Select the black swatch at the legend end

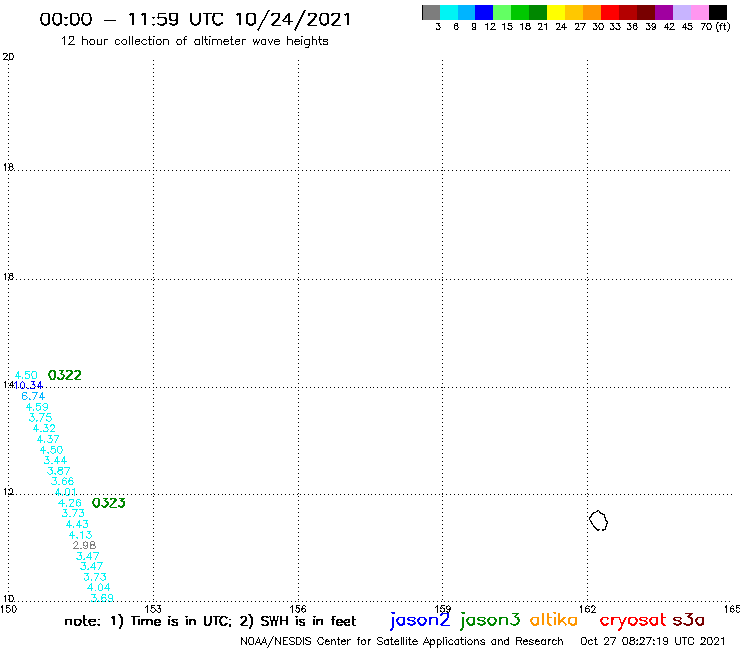718,12
